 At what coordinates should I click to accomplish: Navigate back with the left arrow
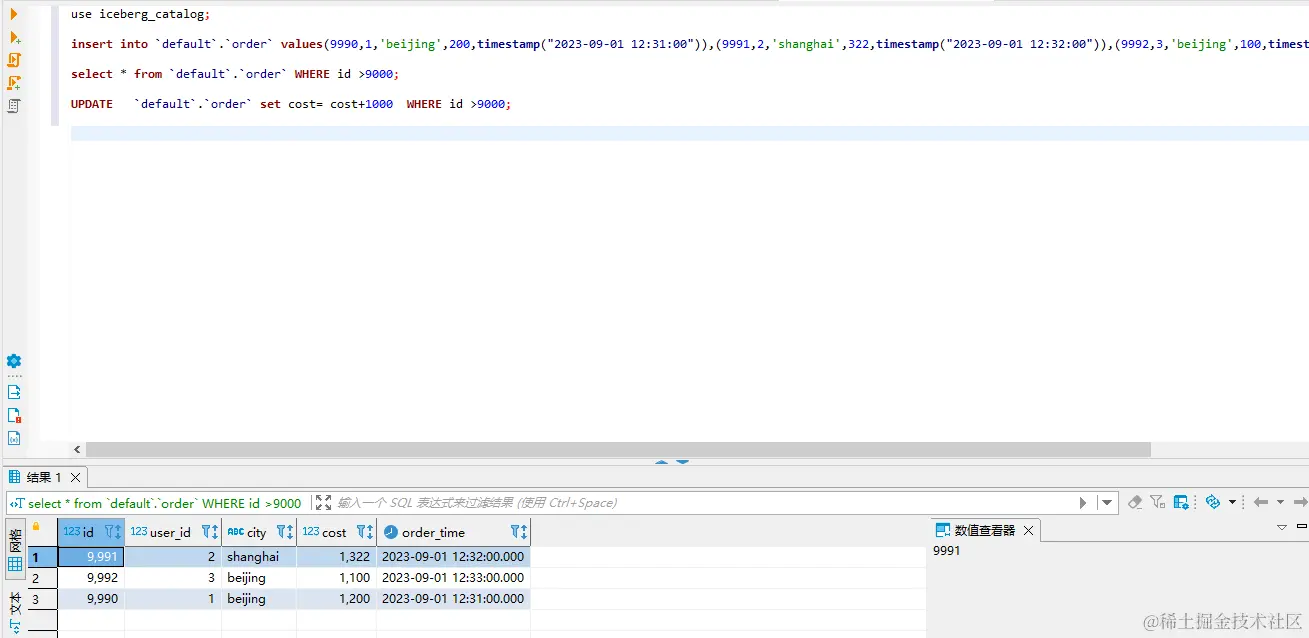(1260, 502)
